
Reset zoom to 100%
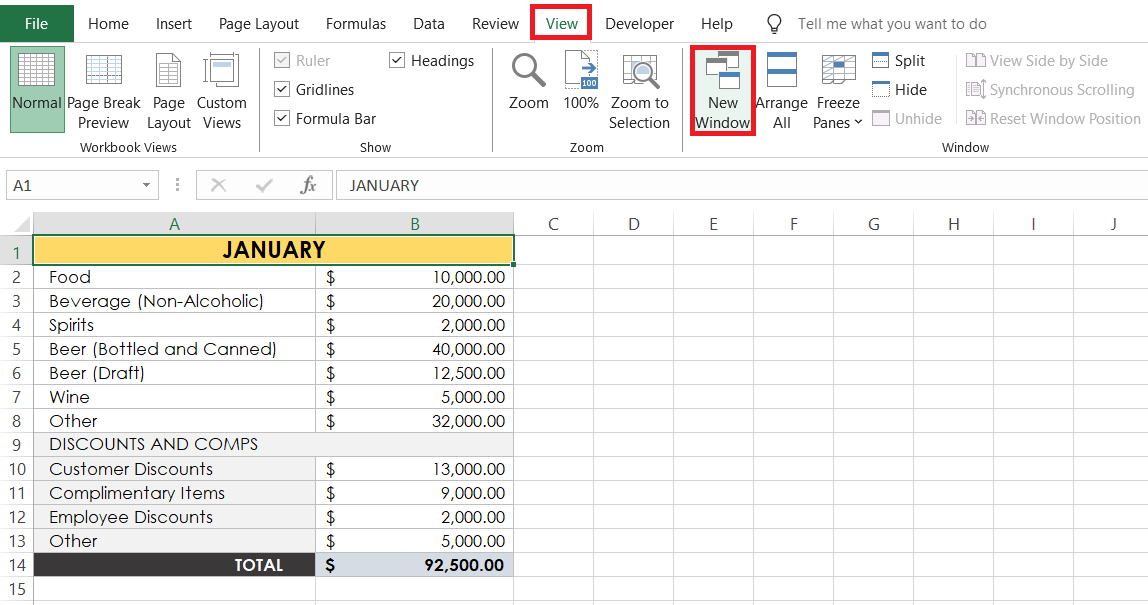coord(581,82)
